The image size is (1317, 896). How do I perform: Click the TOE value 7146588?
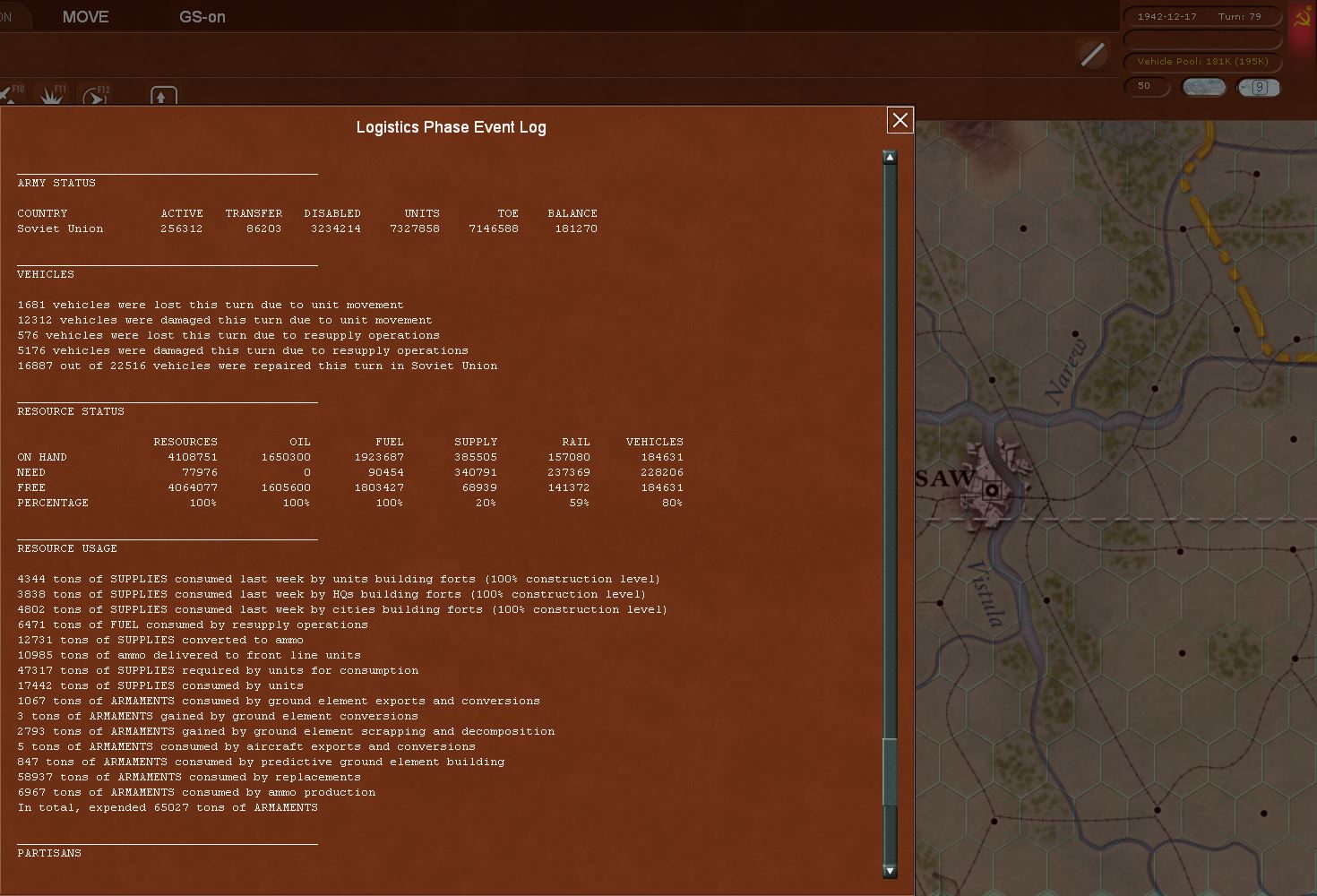tap(494, 228)
